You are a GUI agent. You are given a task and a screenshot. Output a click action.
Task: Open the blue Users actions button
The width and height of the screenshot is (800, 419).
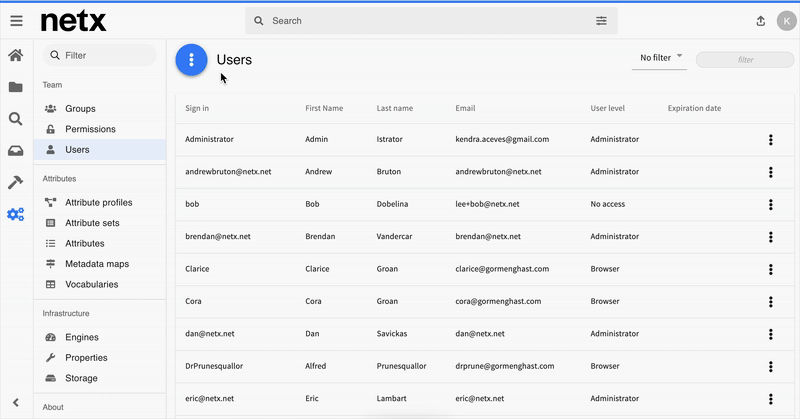191,60
